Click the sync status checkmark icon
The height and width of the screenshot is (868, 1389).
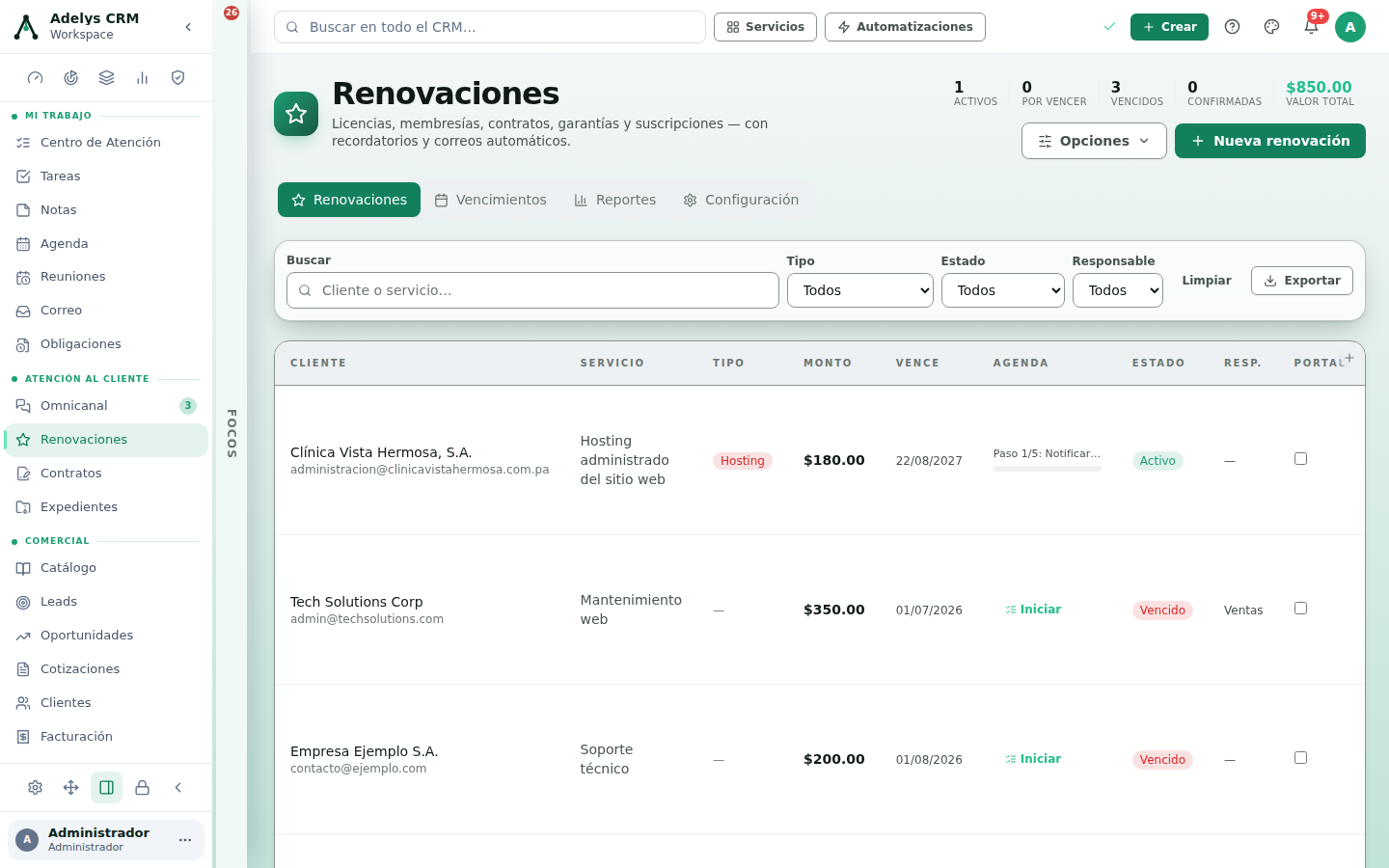click(x=1109, y=27)
